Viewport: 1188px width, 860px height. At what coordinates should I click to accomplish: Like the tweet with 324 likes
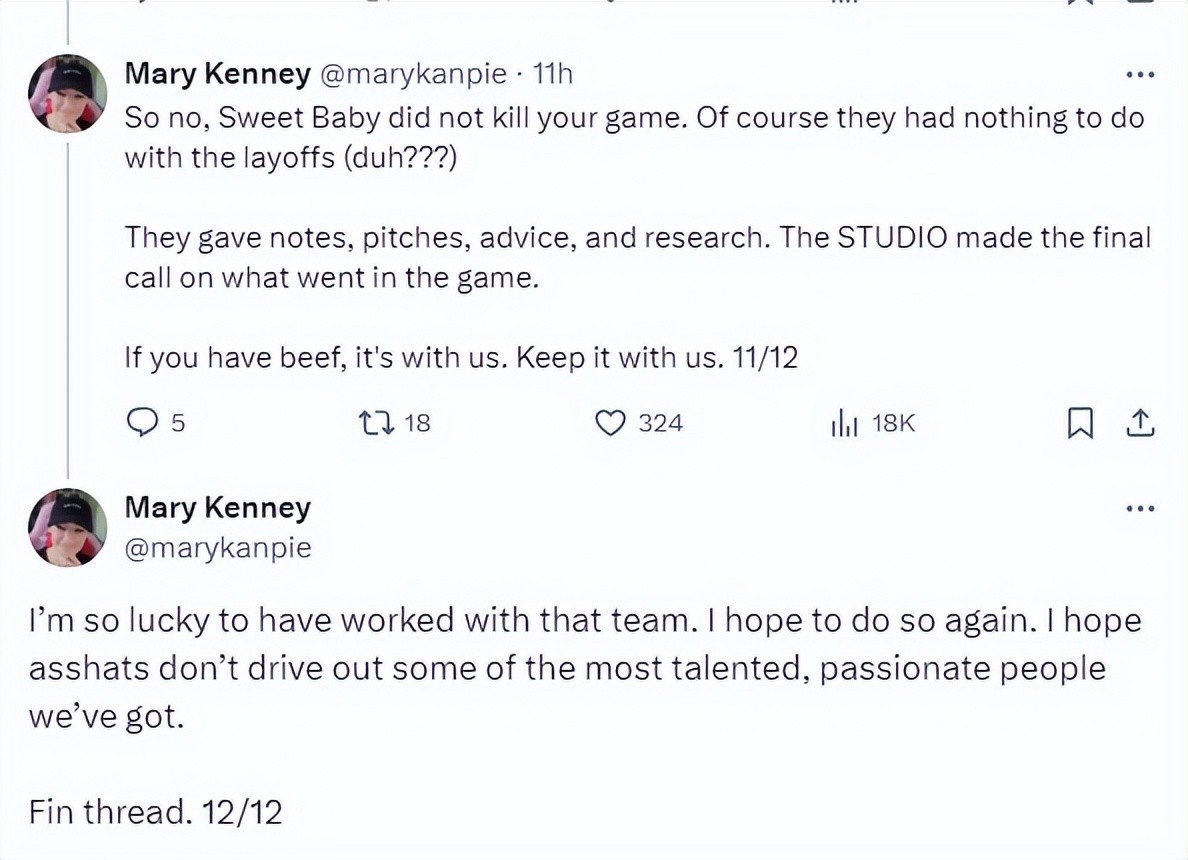(610, 423)
